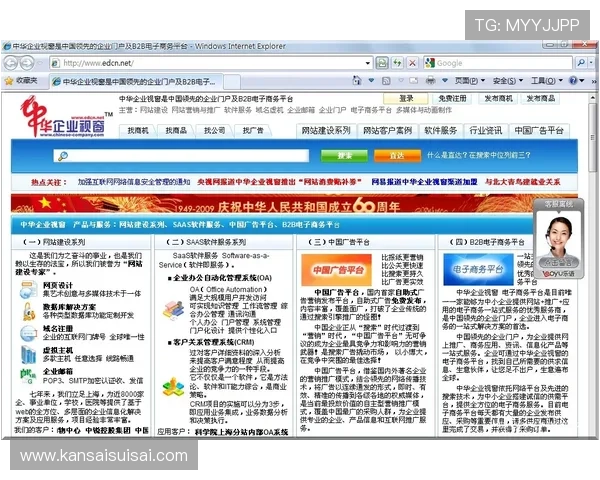Expand the Home button dropdown arrow
Viewport: 600px width, 480px height.
click(x=371, y=80)
